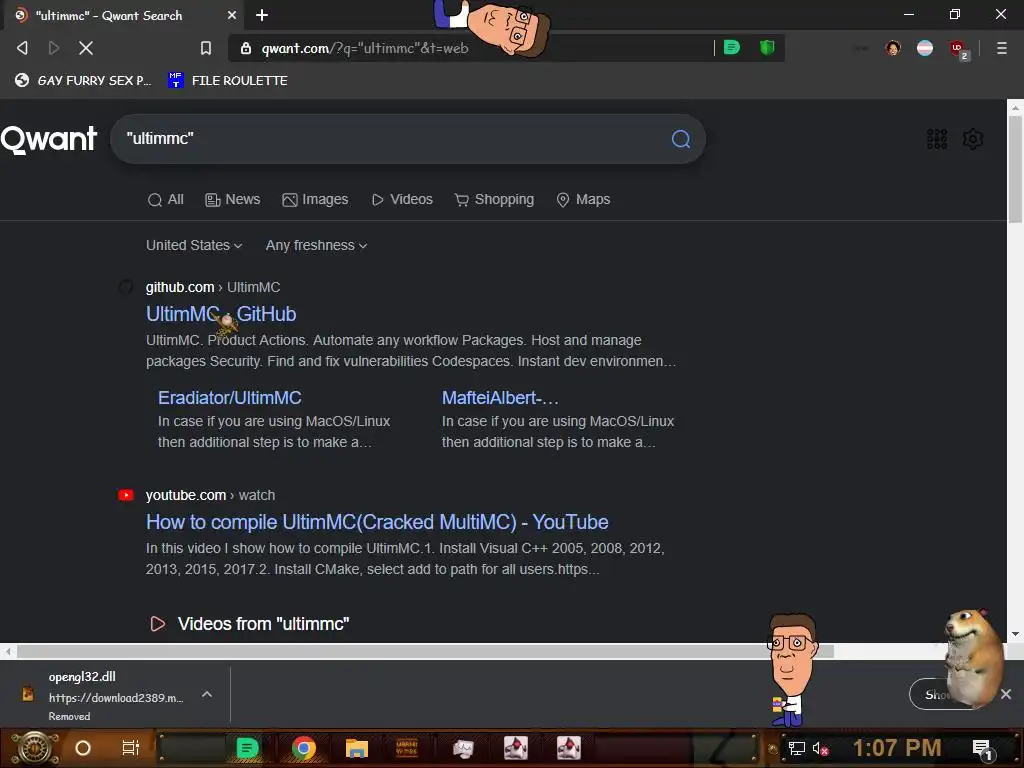Expand the Any freshness filter dropdown
Viewport: 1024px width, 768px height.
coord(316,246)
